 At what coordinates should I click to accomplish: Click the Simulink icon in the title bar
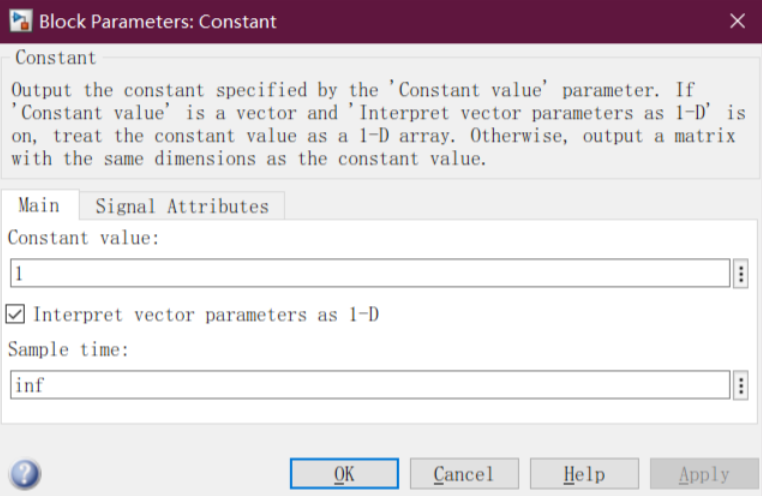pos(21,21)
